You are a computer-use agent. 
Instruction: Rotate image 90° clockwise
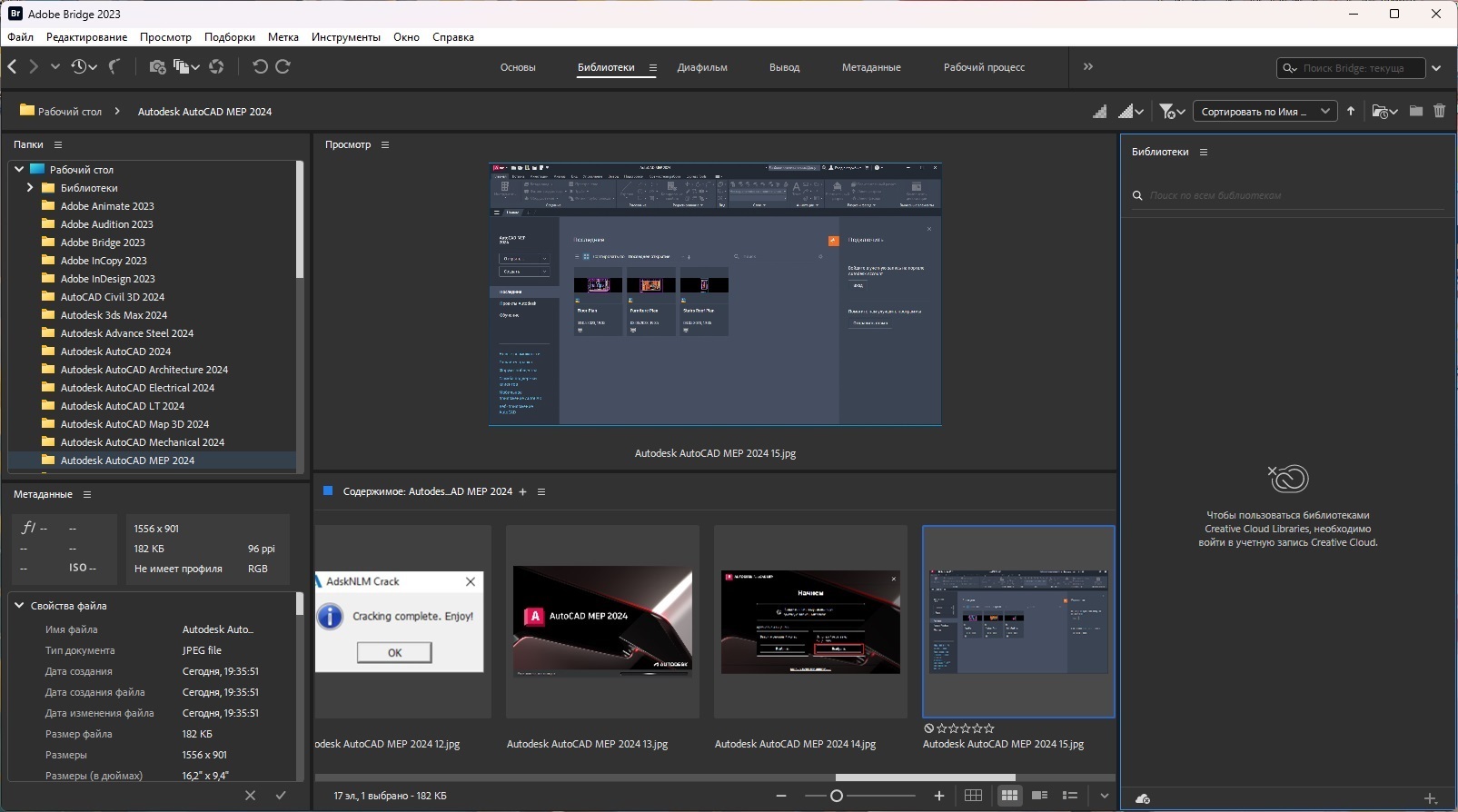[x=283, y=66]
